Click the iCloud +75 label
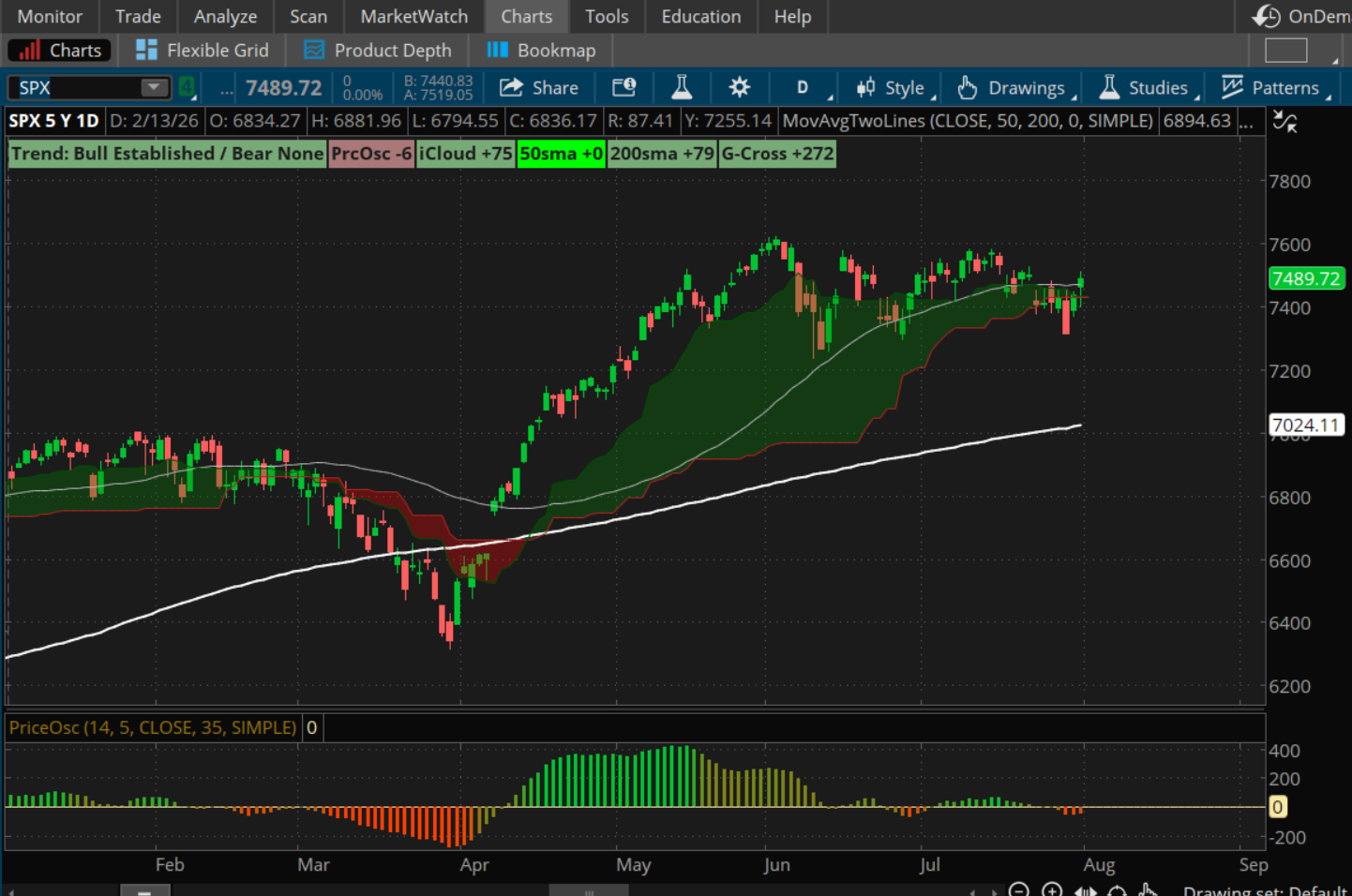Image resolution: width=1352 pixels, height=896 pixels. click(466, 154)
